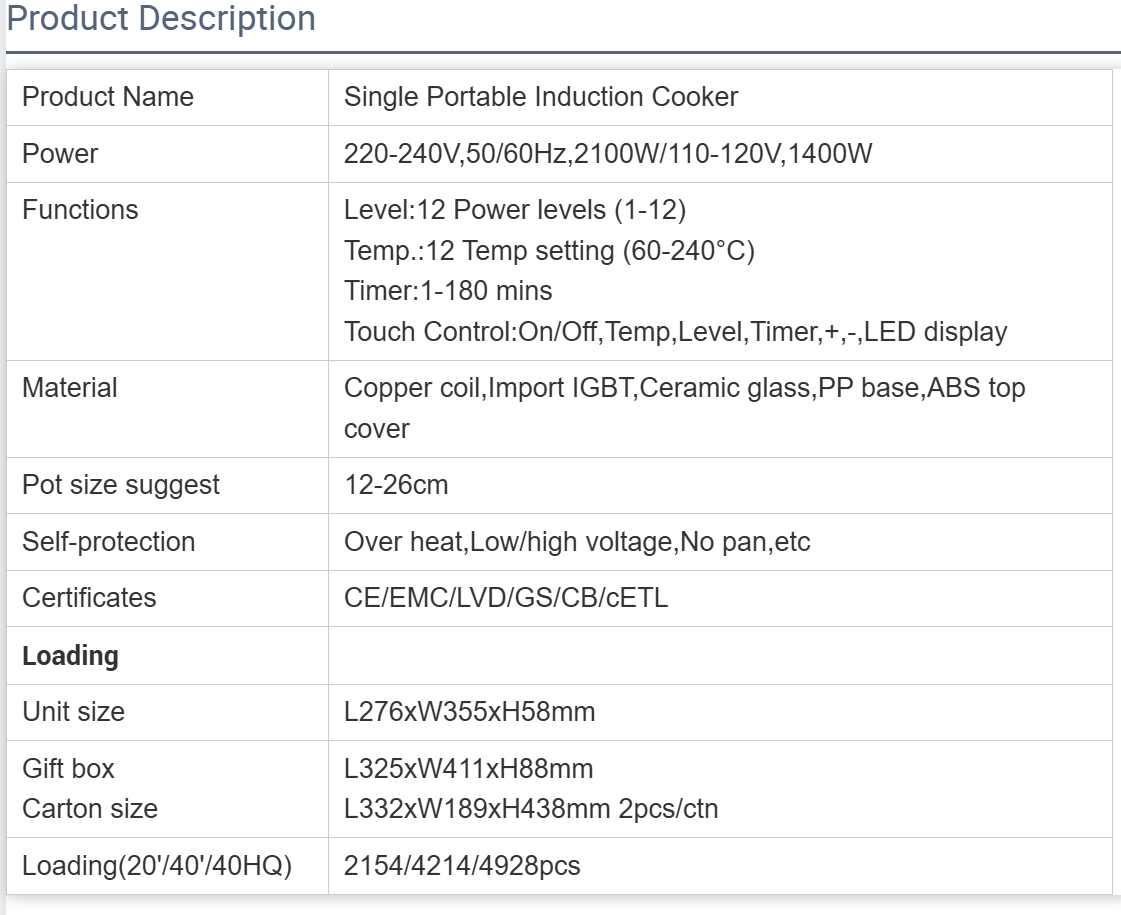Click the 220-240V power specification value

pyautogui.click(x=608, y=154)
